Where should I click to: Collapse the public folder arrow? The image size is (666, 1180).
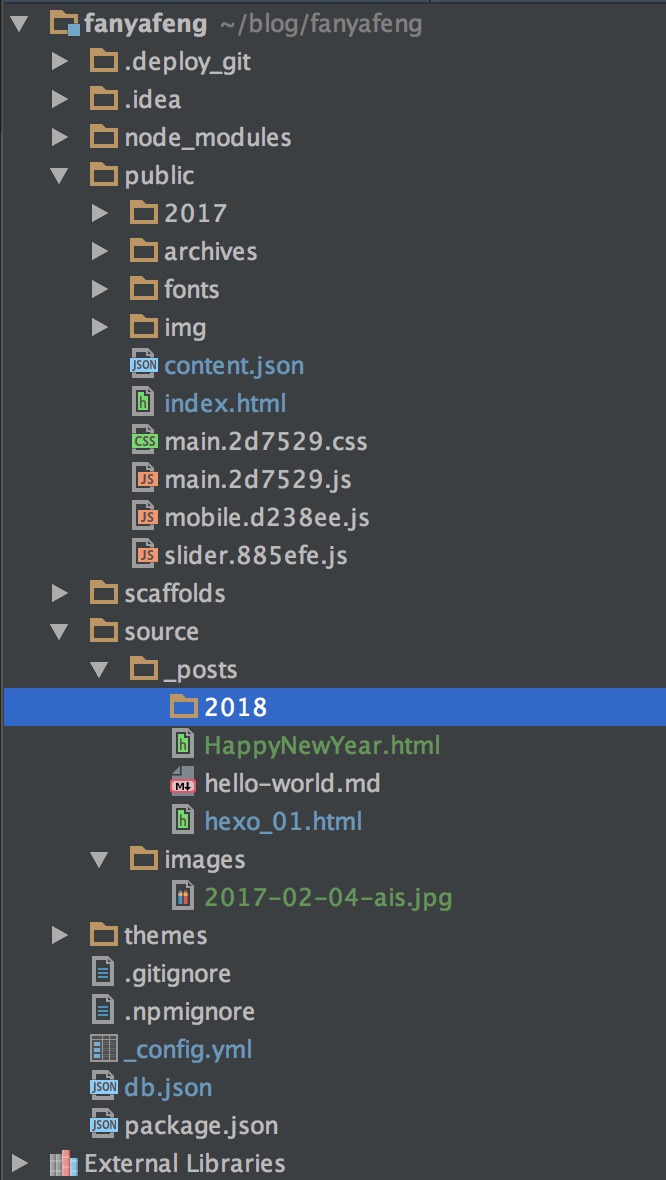(x=60, y=175)
